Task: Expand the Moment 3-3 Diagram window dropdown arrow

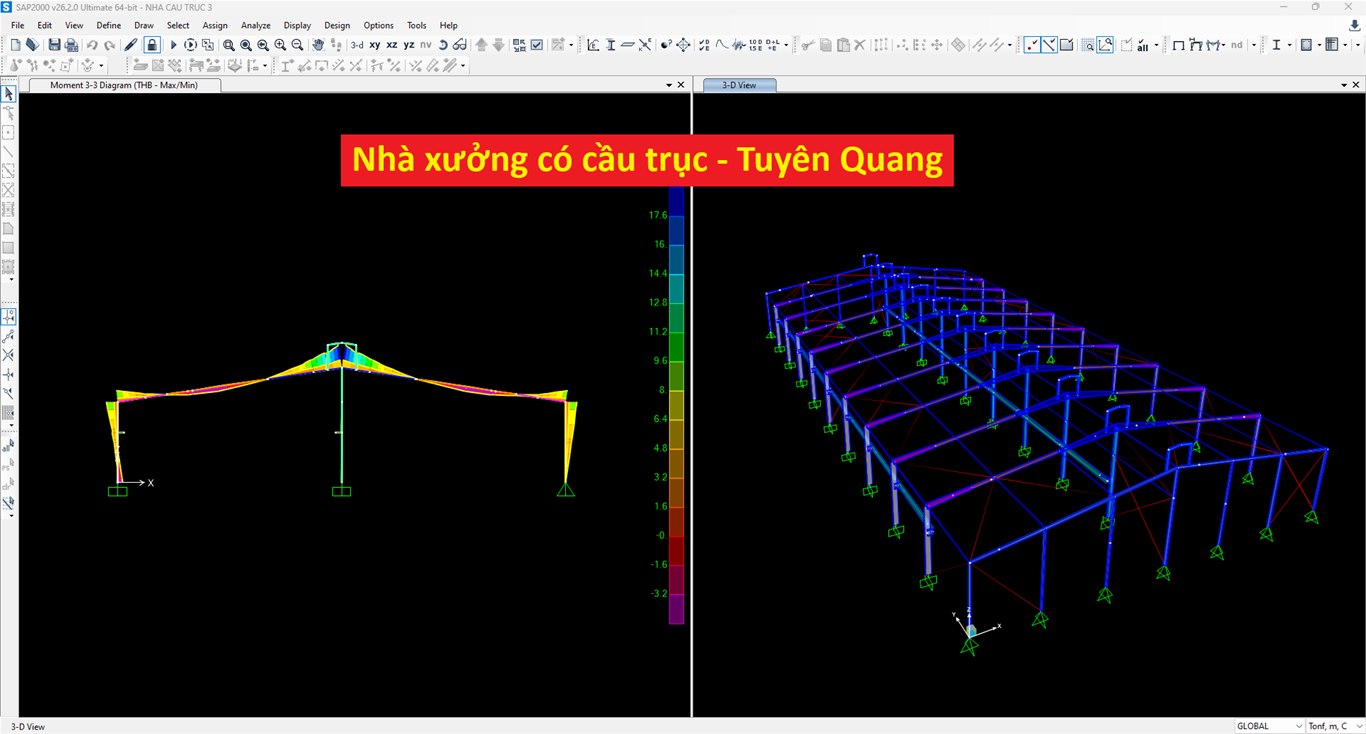Action: (x=669, y=85)
